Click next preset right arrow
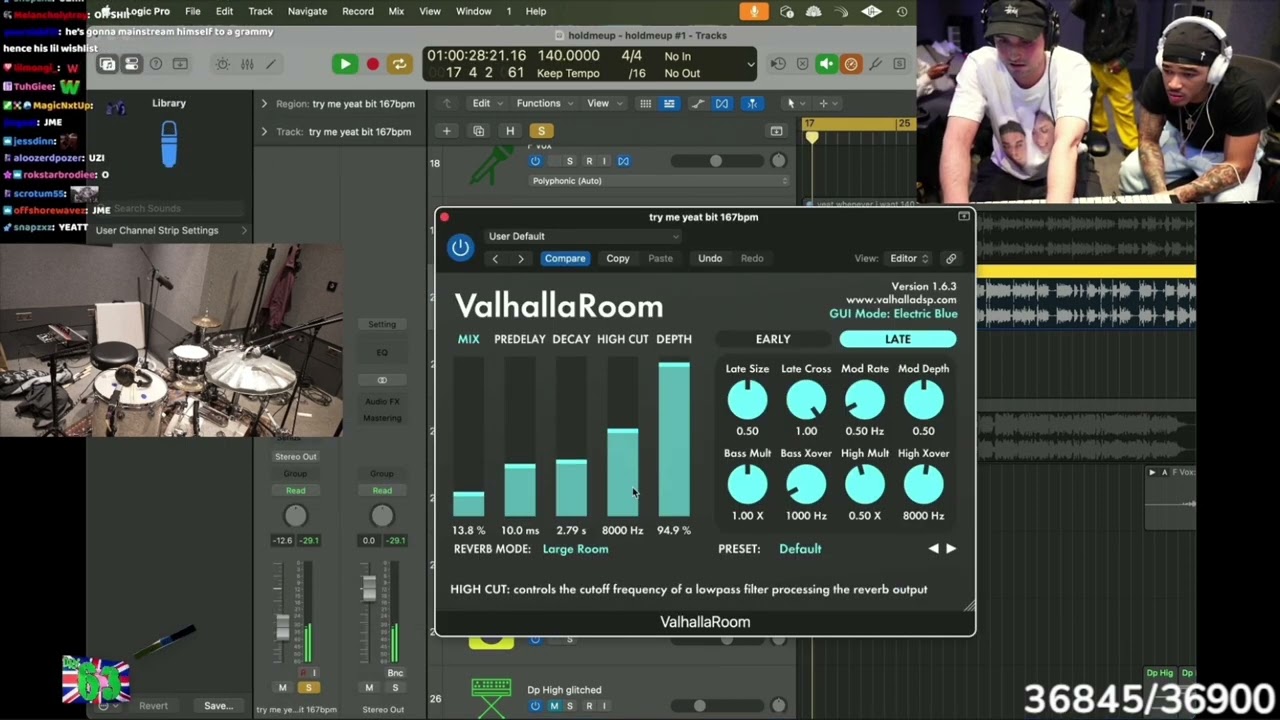 (951, 549)
